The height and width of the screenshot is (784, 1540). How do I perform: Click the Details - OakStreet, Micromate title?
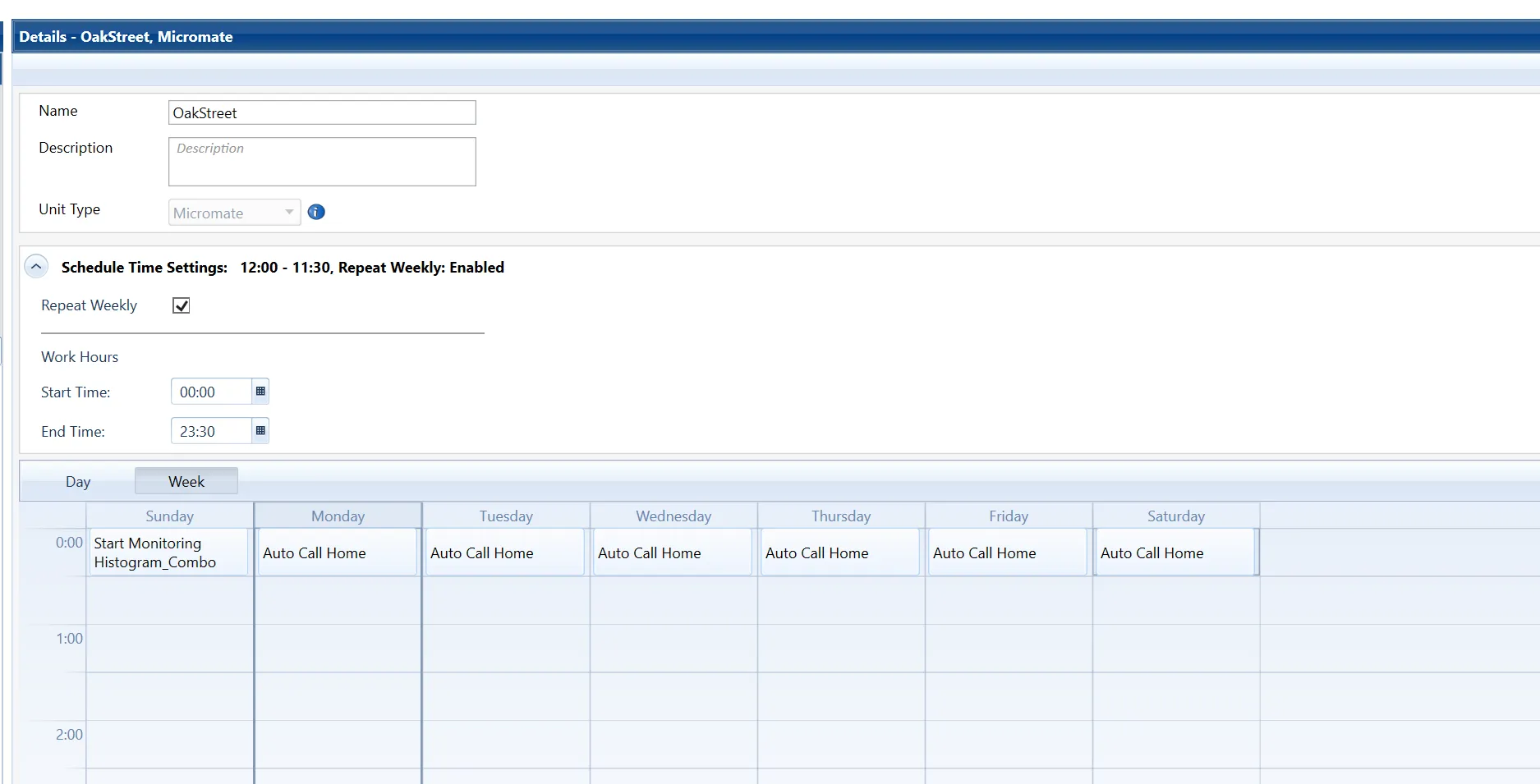point(126,37)
